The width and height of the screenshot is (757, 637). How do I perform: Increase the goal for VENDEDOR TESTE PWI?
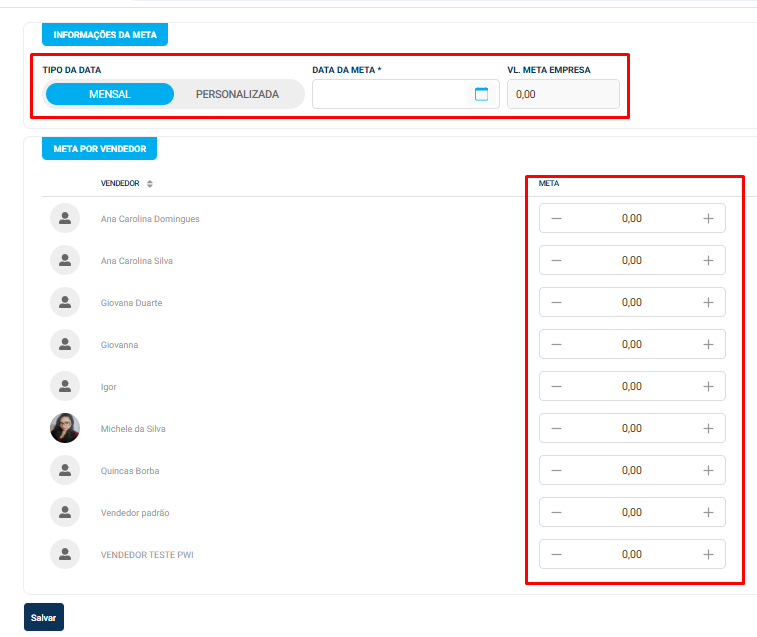tap(708, 554)
